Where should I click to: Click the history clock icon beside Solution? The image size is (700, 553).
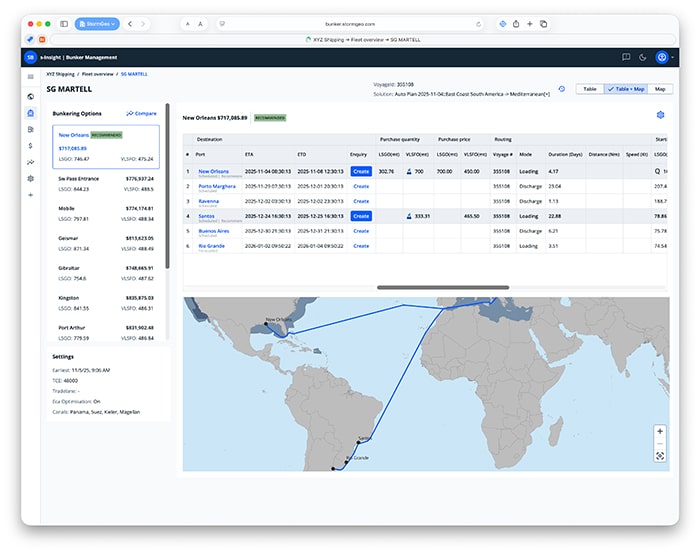click(x=561, y=89)
